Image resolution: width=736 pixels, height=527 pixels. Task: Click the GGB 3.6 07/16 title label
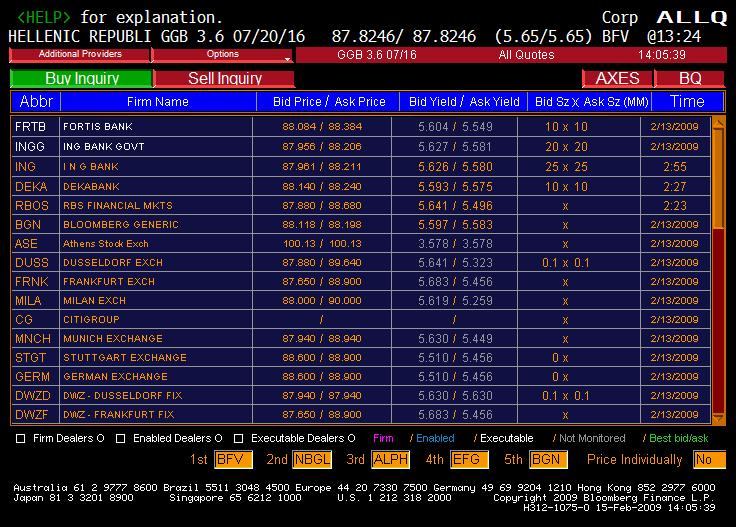(377, 55)
